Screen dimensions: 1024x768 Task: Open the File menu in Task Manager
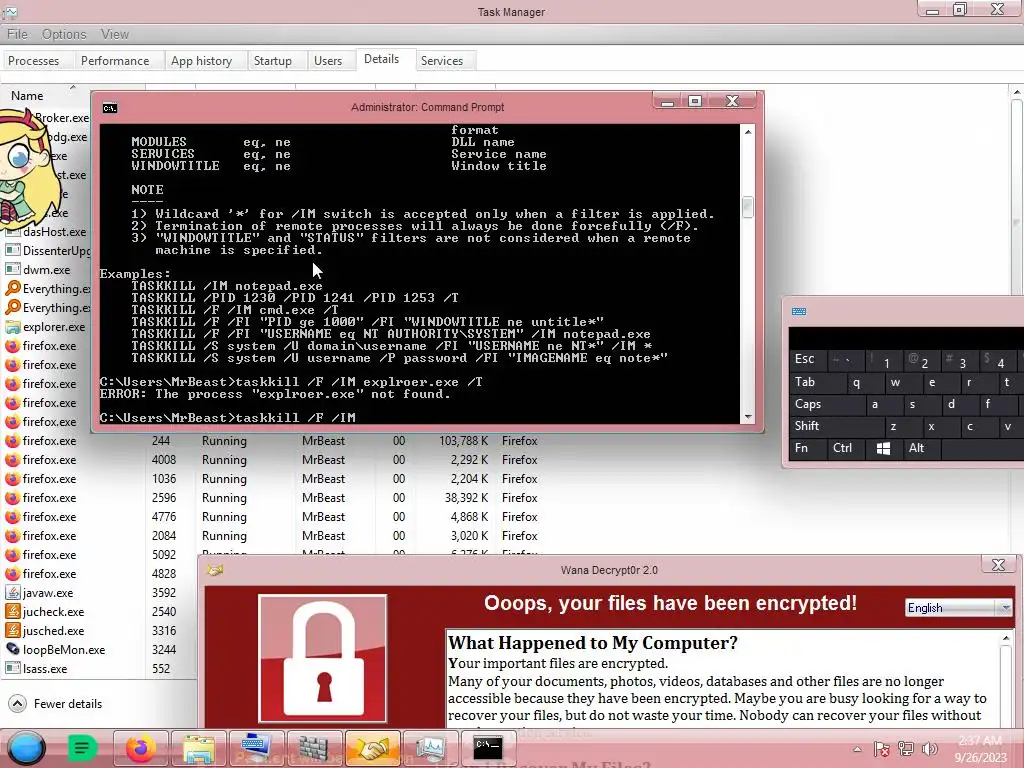pos(17,34)
